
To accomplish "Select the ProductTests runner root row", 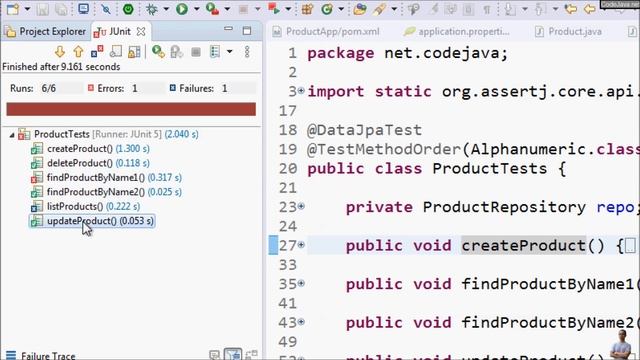I will coord(108,134).
